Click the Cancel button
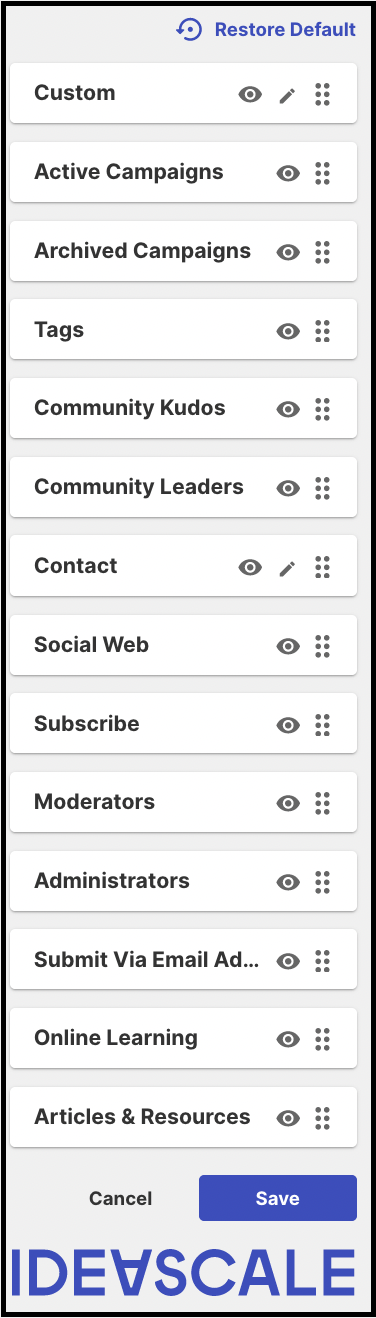The width and height of the screenshot is (376, 1318). (121, 1198)
